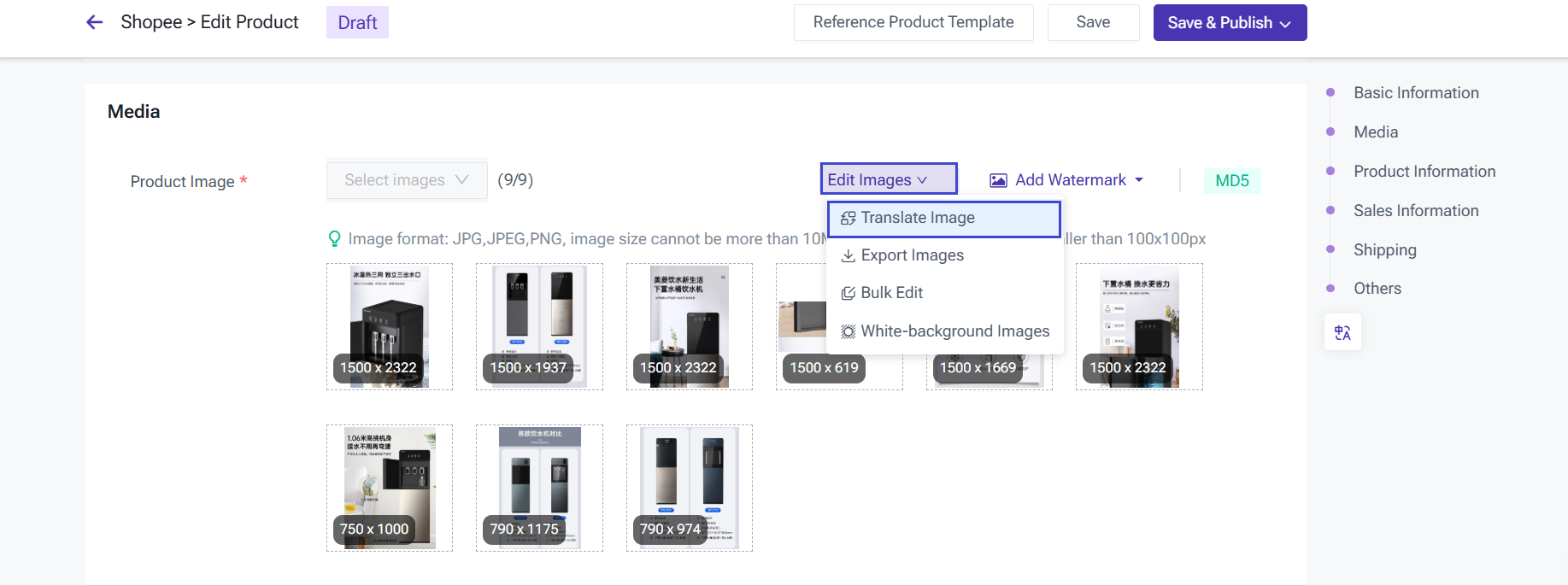1568x585 pixels.
Task: Open Reference Product Template
Action: [x=913, y=22]
